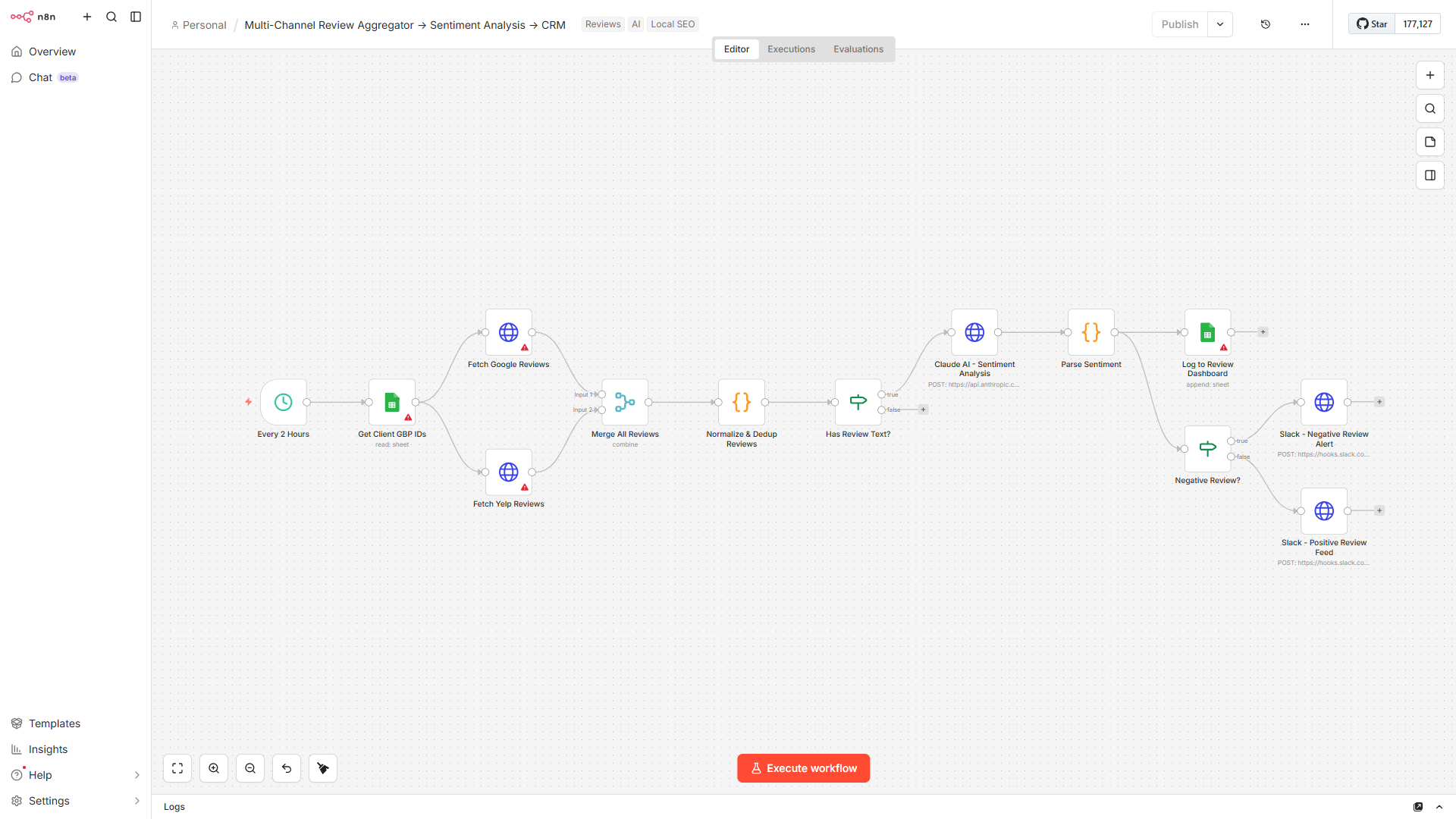
Task: Switch to the Executions tab
Action: [790, 49]
